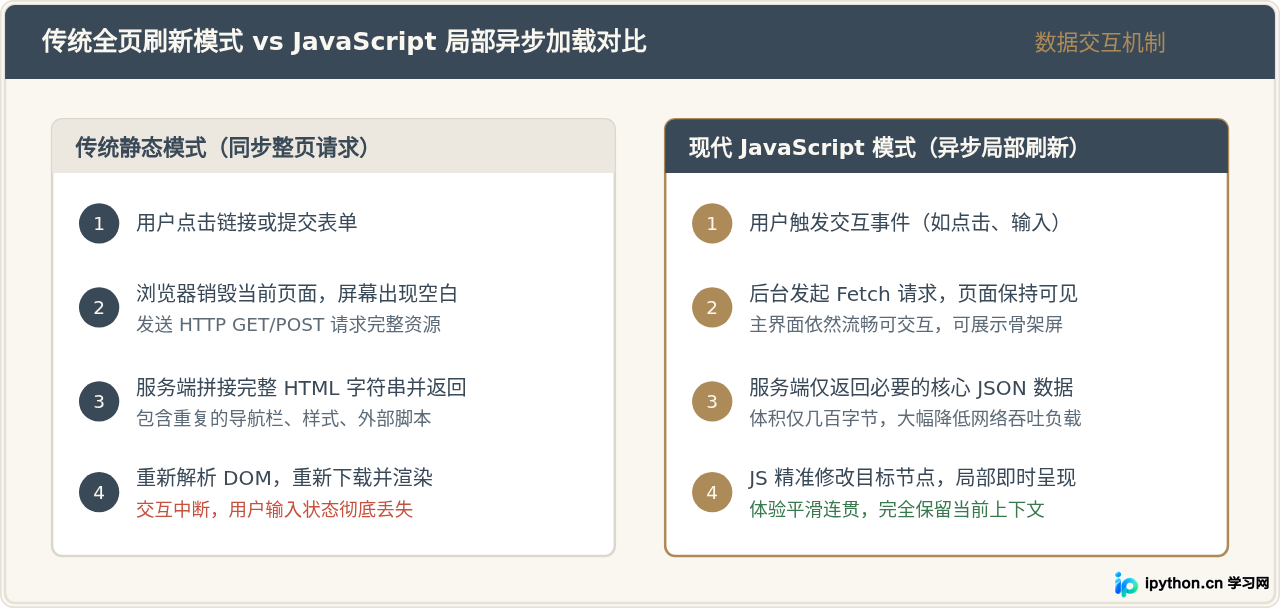Click the line 用户触发交互事件（如点击、输入）
The height and width of the screenshot is (609, 1280).
click(905, 223)
